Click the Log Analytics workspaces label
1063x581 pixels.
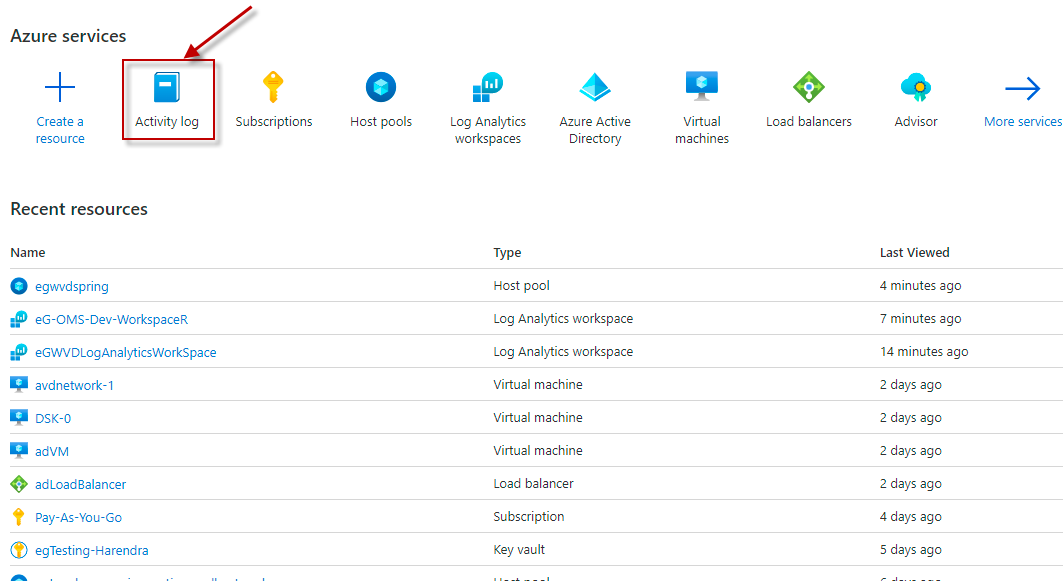point(488,129)
